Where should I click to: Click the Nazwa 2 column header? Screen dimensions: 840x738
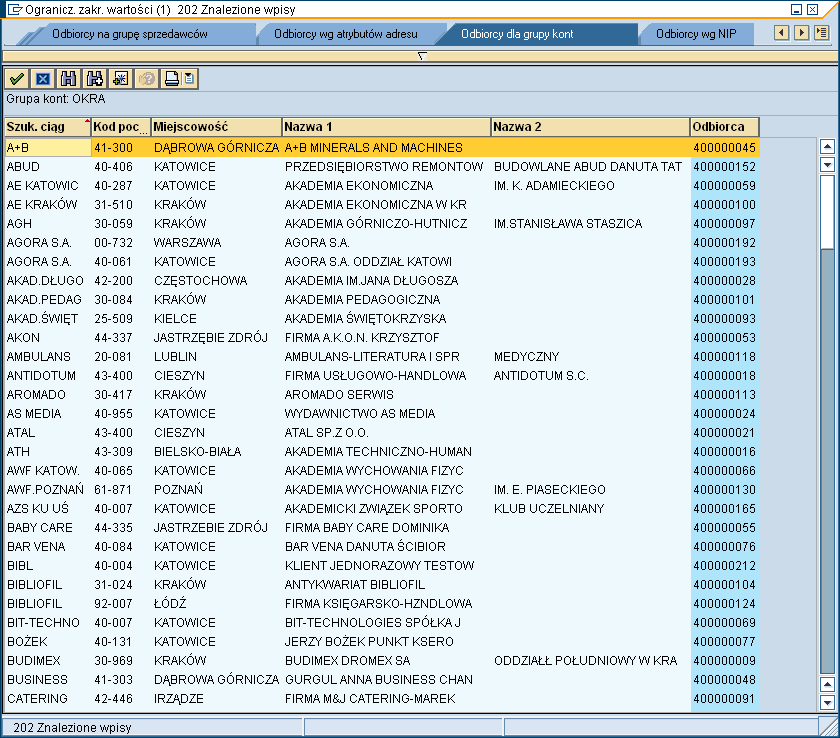590,127
